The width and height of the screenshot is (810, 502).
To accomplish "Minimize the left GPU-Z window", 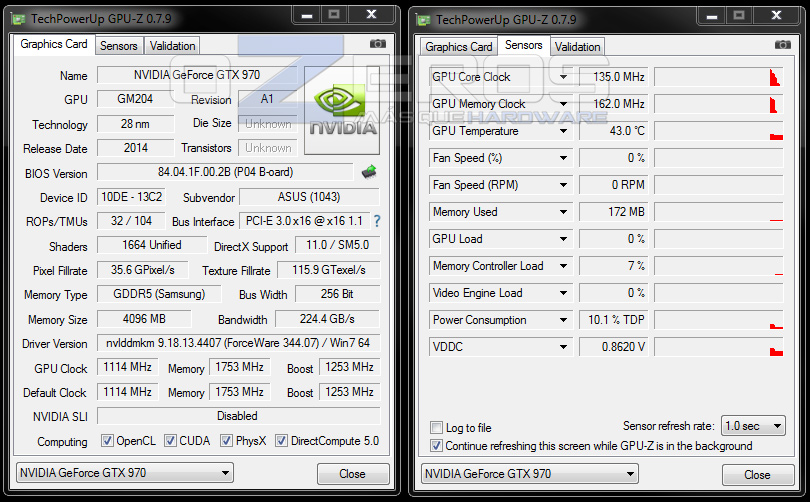I will click(x=307, y=15).
